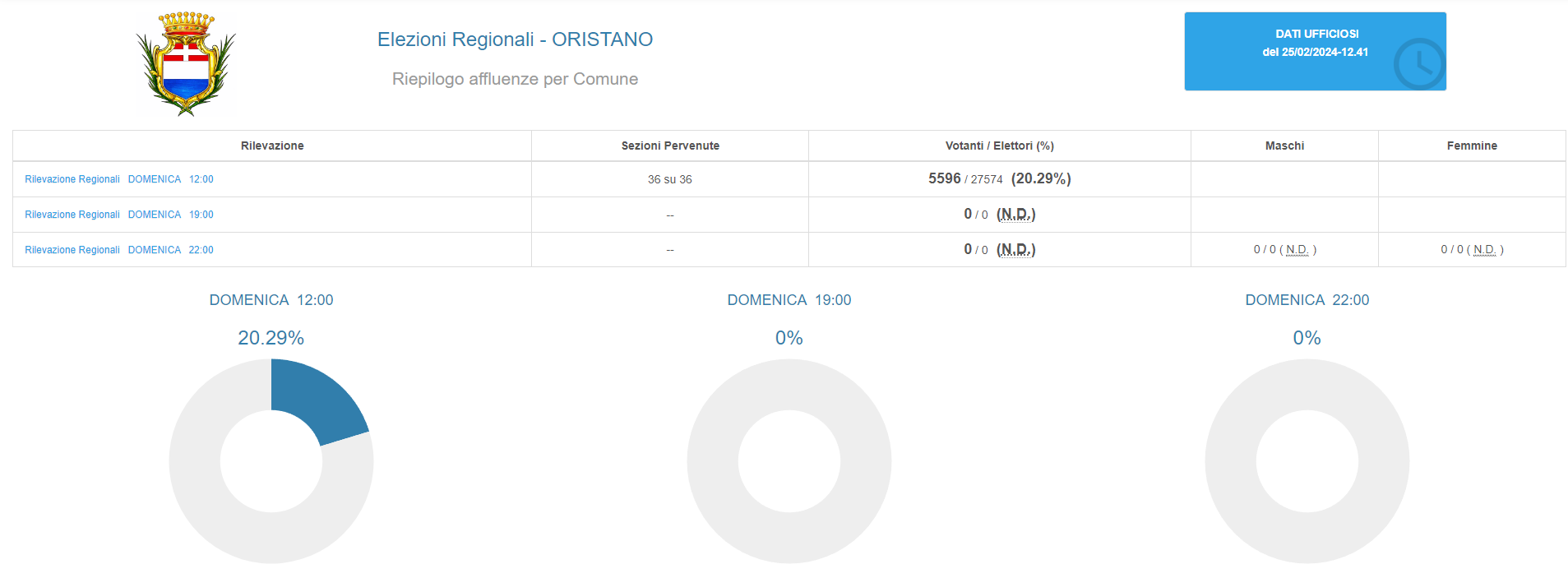Click the 5596 / 27574 (20.29%) cell

(x=1000, y=178)
